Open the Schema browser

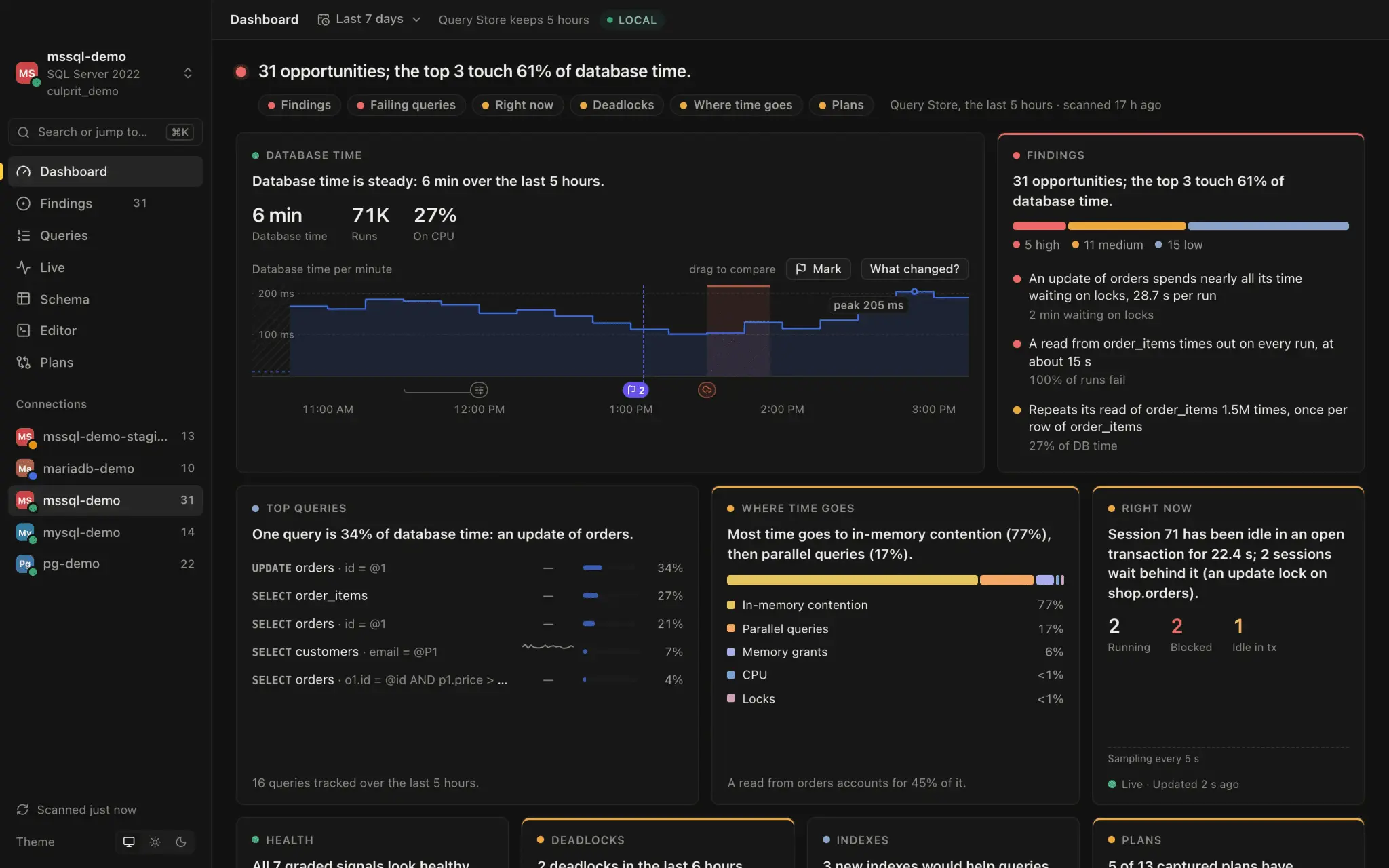click(105, 299)
